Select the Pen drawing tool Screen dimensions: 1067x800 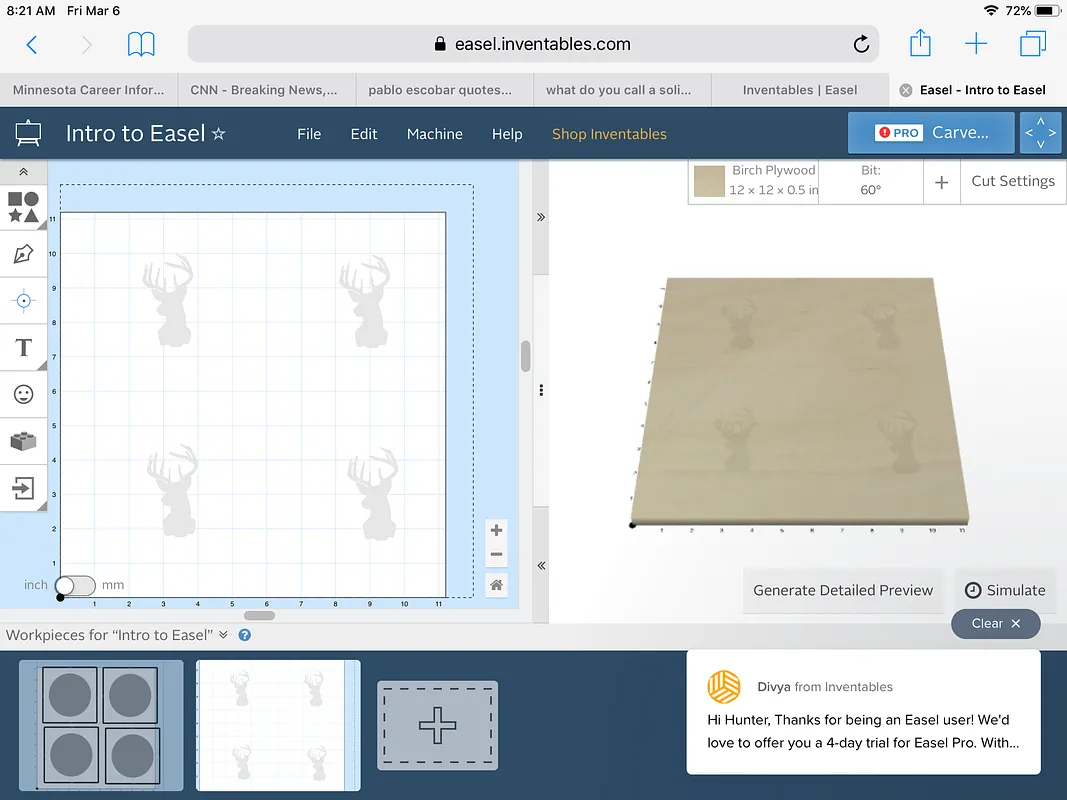coord(23,254)
